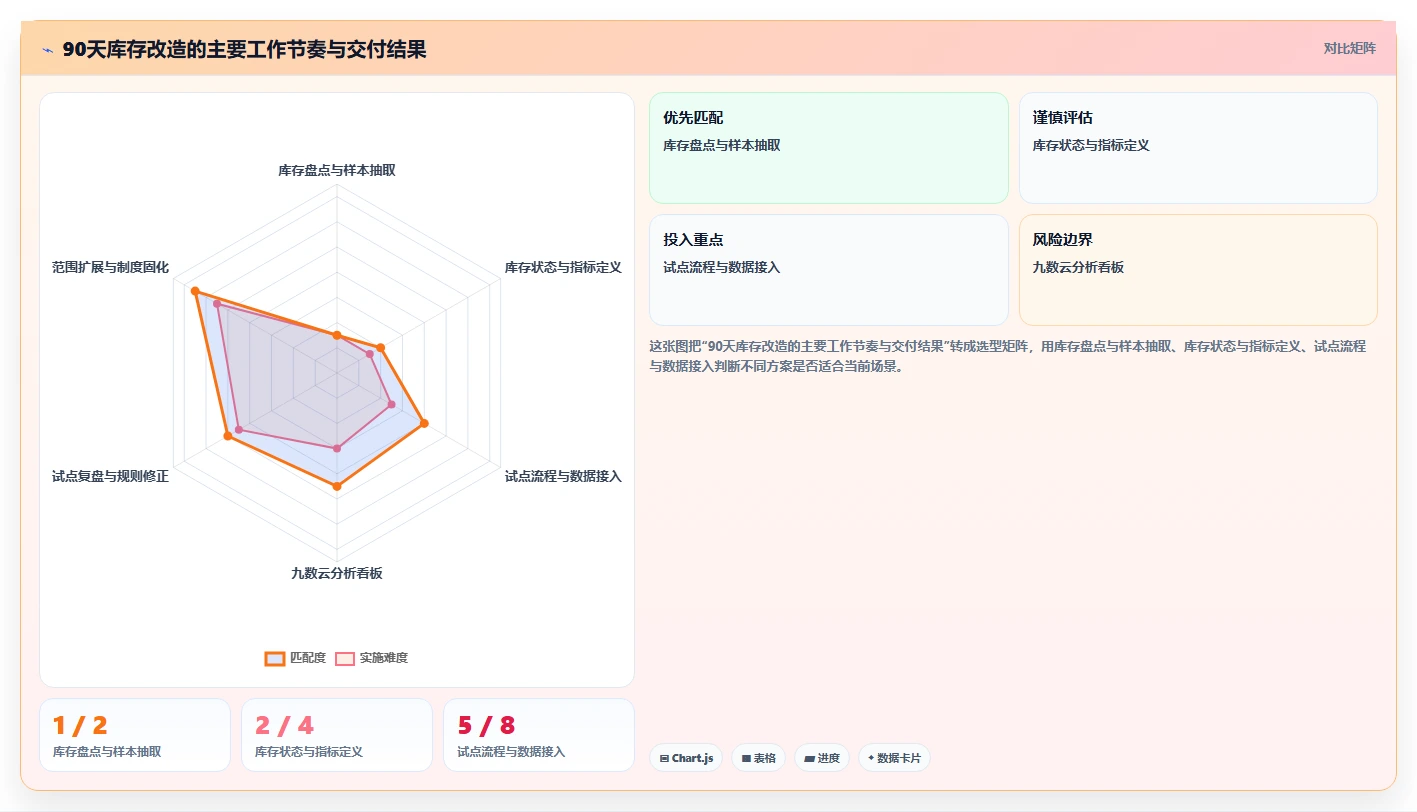This screenshot has height=812, width=1417.
Task: Click 试点流程与数据接入 text inside the 投入重点 card
Action: click(x=722, y=267)
